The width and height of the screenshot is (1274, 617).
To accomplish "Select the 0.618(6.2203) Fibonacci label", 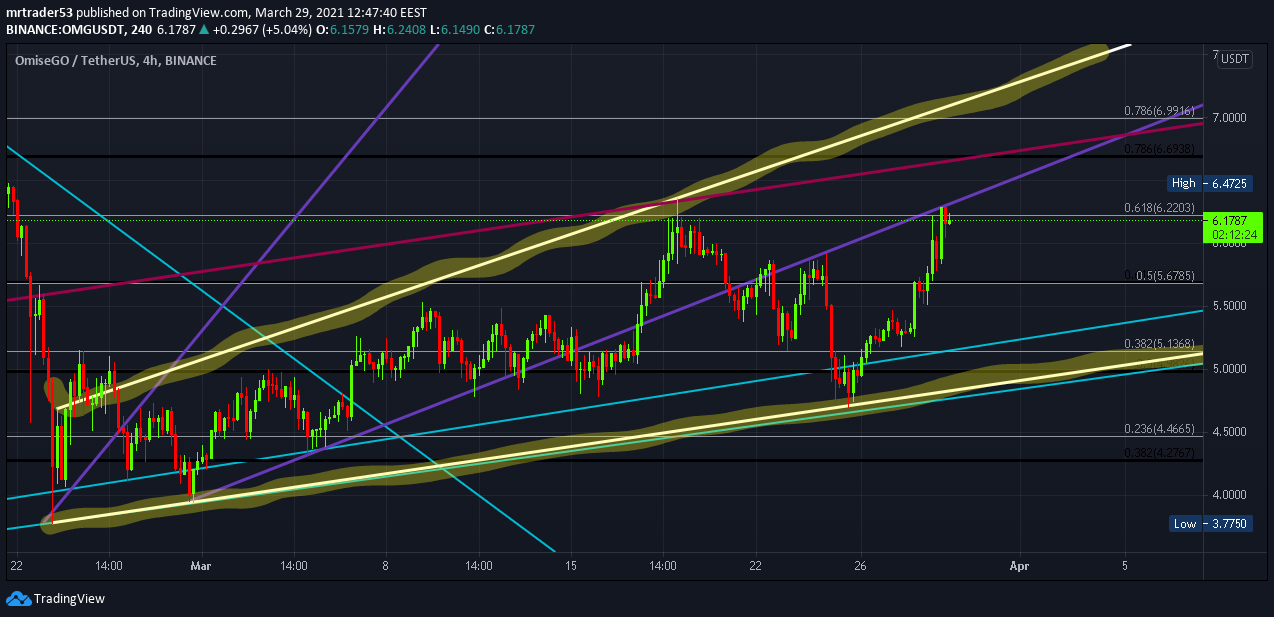I will coord(1160,208).
